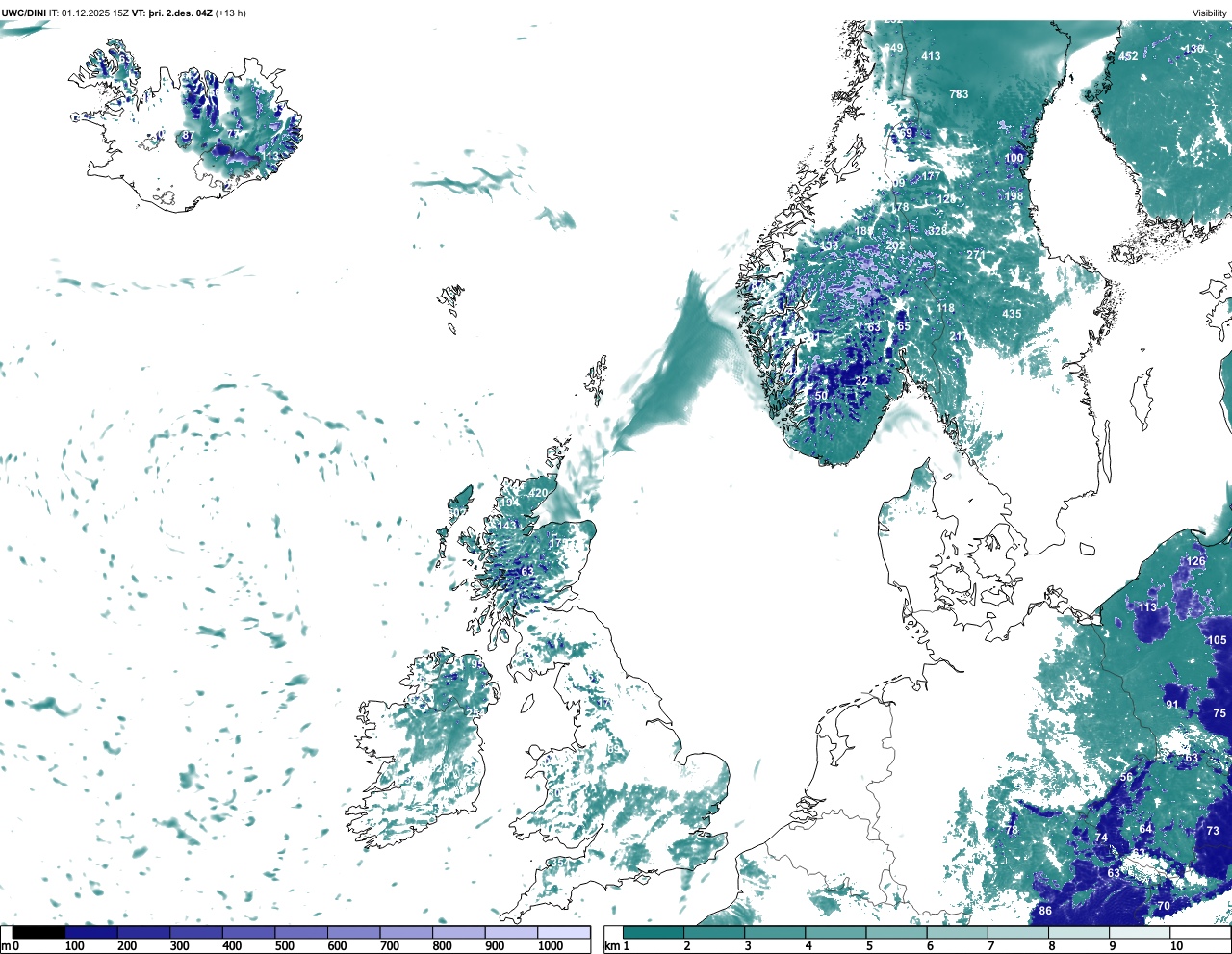
Task: Click map value '126' over Poland
Action: tap(1195, 561)
